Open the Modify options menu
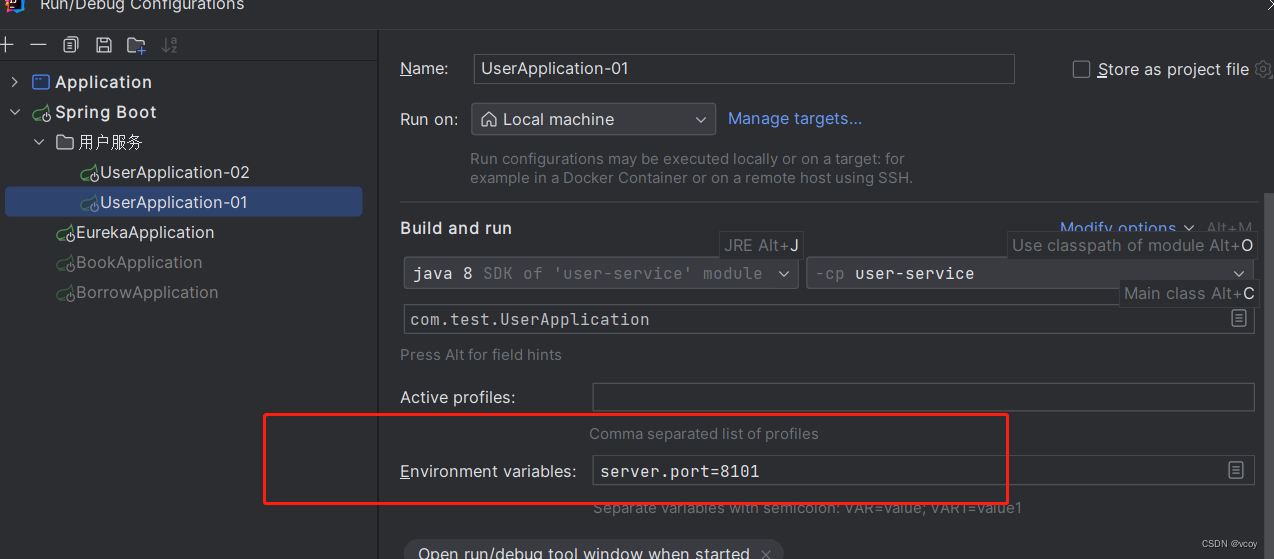 point(1127,228)
